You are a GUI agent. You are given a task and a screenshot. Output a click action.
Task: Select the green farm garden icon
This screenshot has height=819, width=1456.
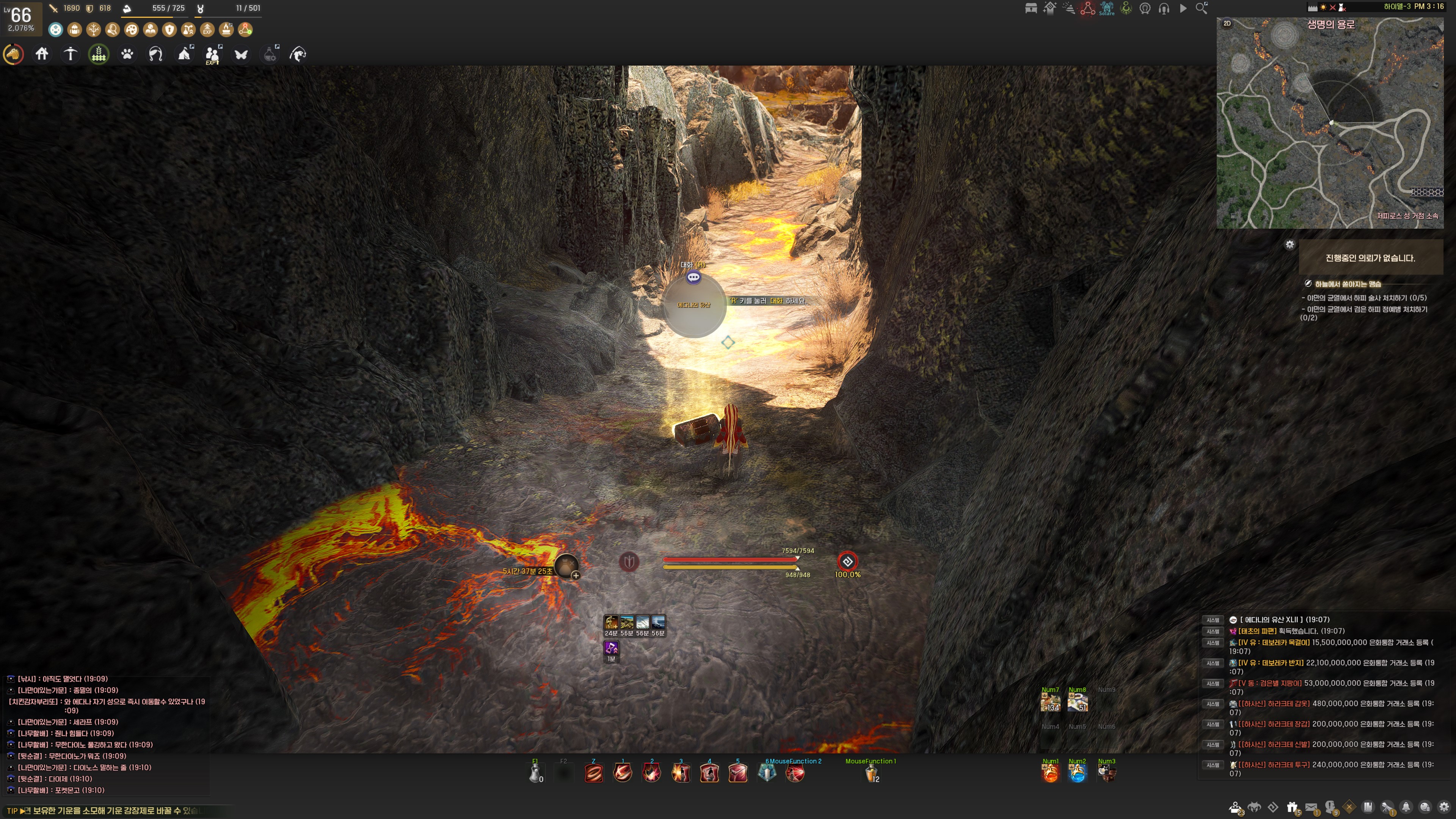tap(99, 54)
